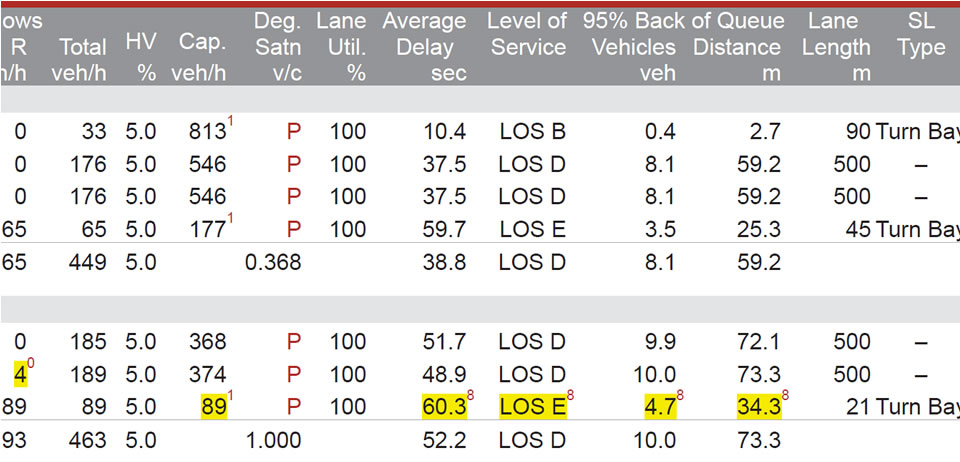
Task: Select the highlighted 34.3 queue distance value
Action: (758, 406)
